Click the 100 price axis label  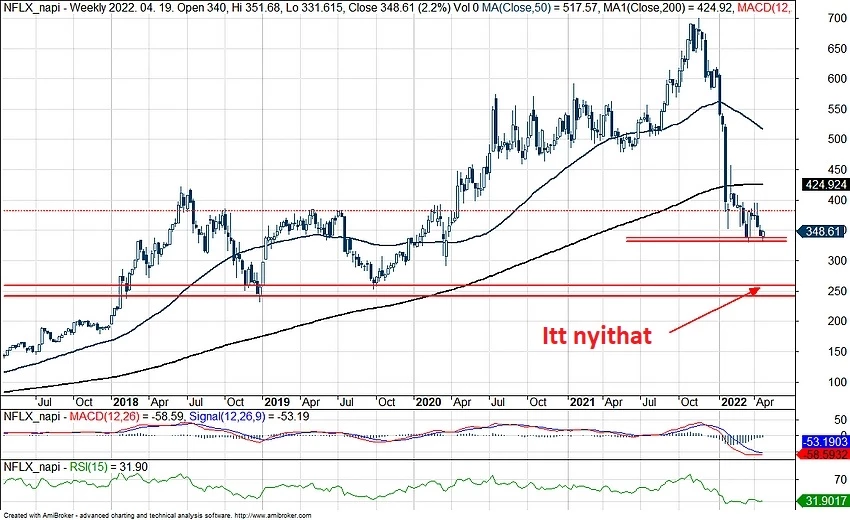[x=837, y=382]
